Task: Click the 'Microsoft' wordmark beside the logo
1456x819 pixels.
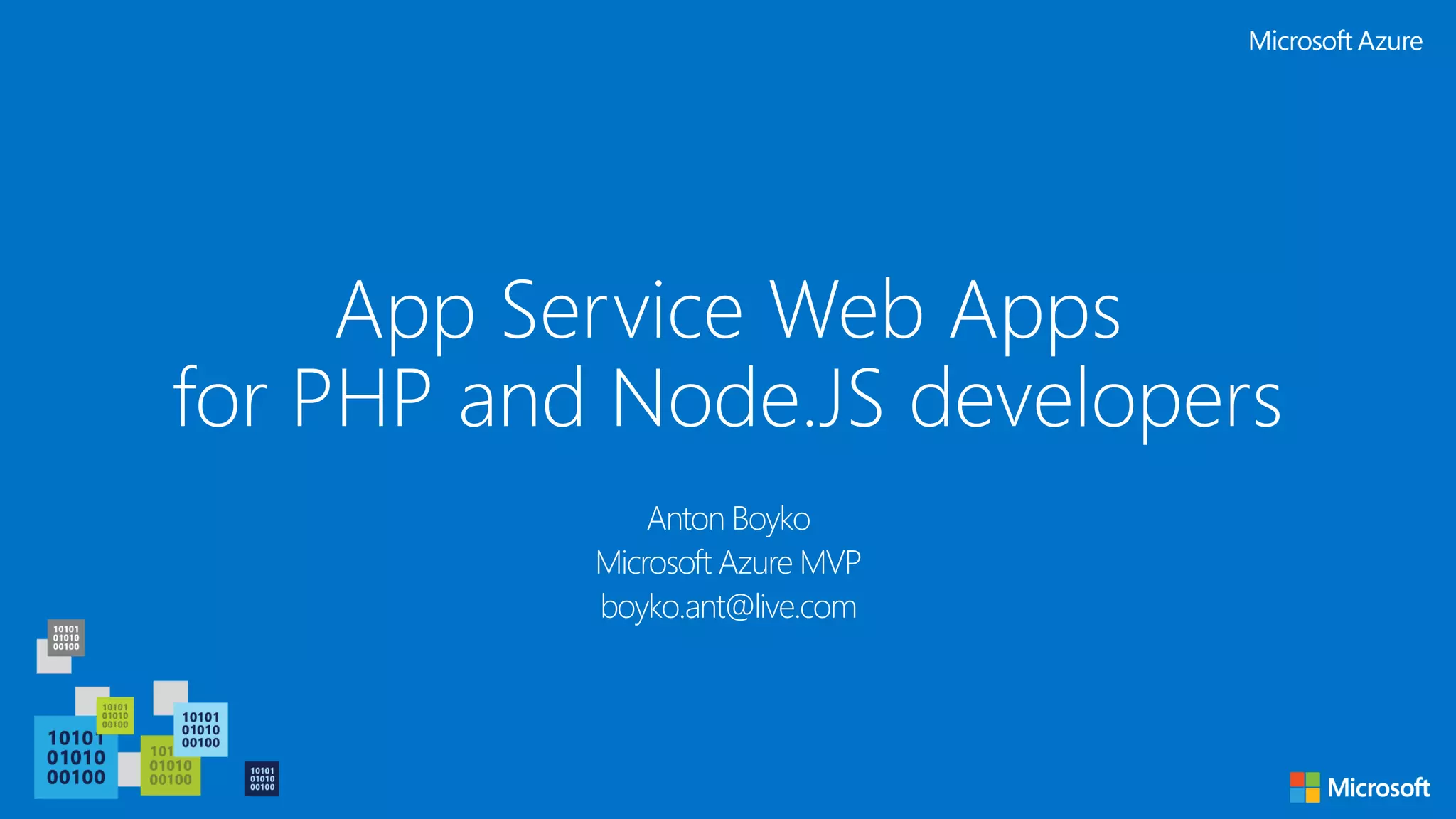Action: pyautogui.click(x=1379, y=788)
